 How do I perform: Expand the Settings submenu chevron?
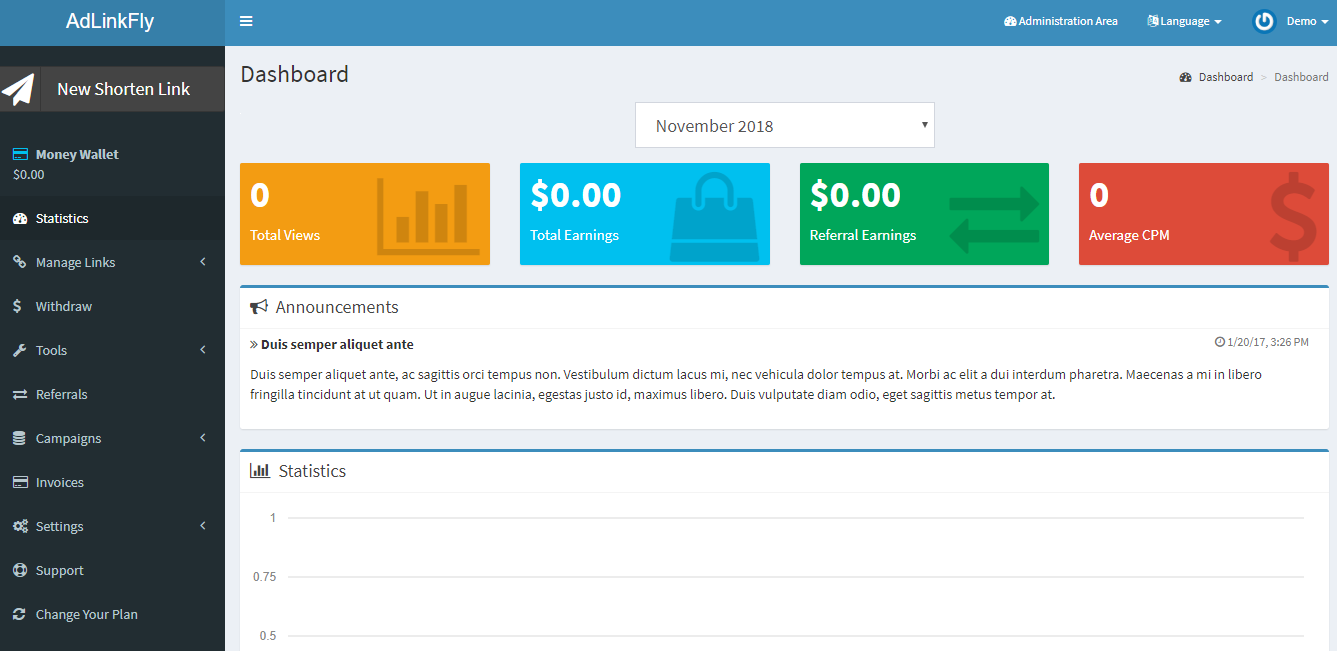[x=203, y=526]
